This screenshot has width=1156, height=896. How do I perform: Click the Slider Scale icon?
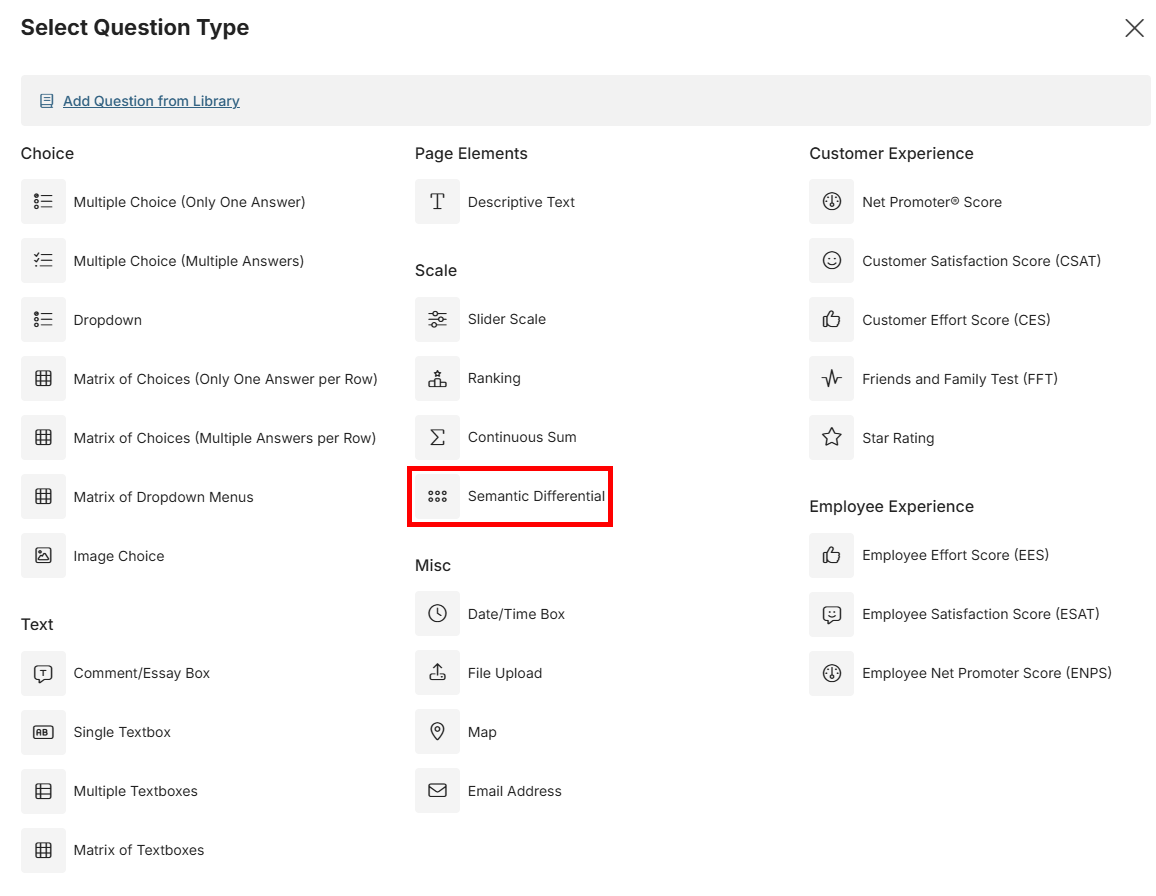point(437,319)
